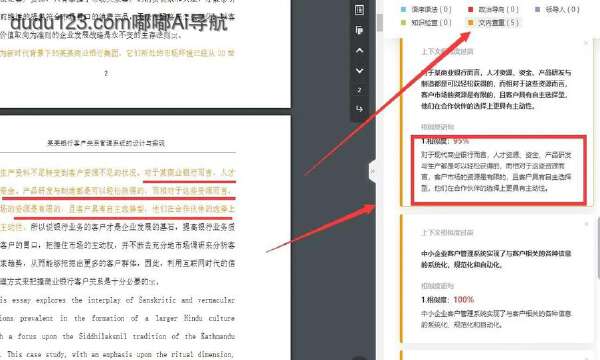Select the 政治导向 (0) filter
600x360 pixels.
[x=494, y=9]
